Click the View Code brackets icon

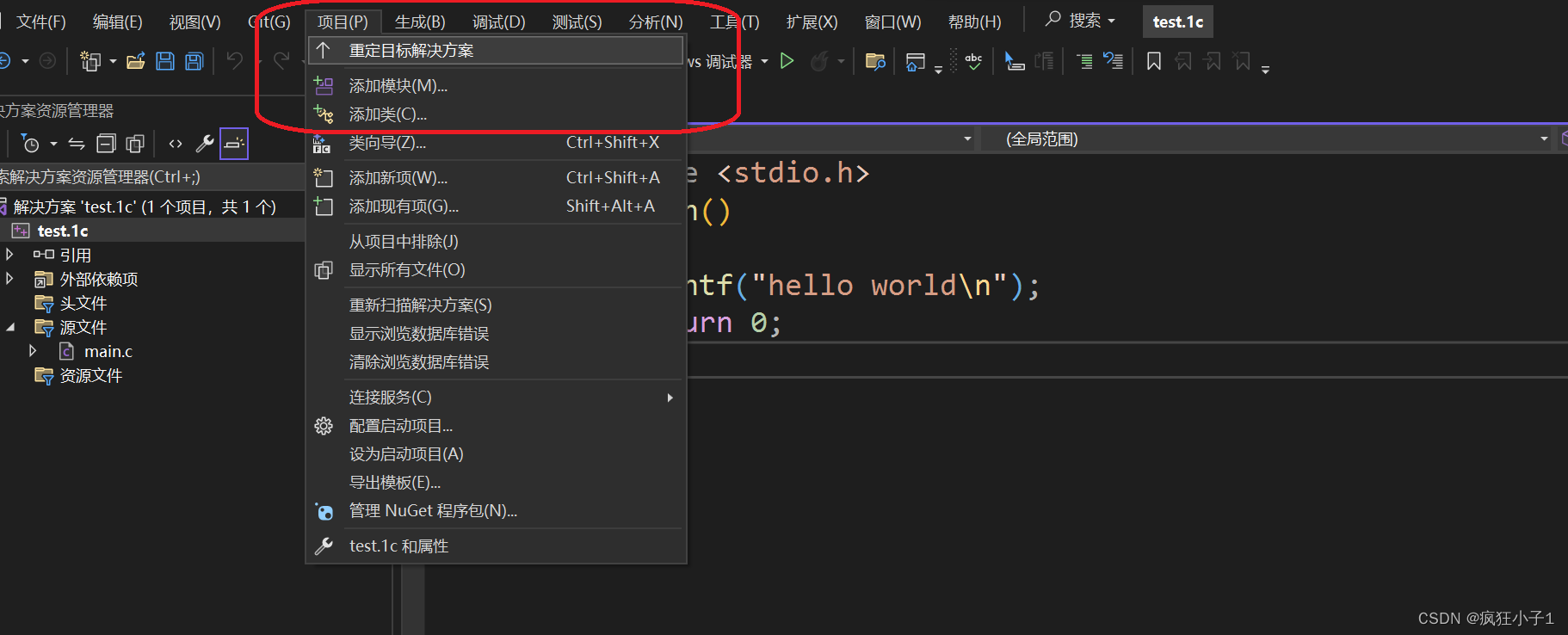pos(176,144)
